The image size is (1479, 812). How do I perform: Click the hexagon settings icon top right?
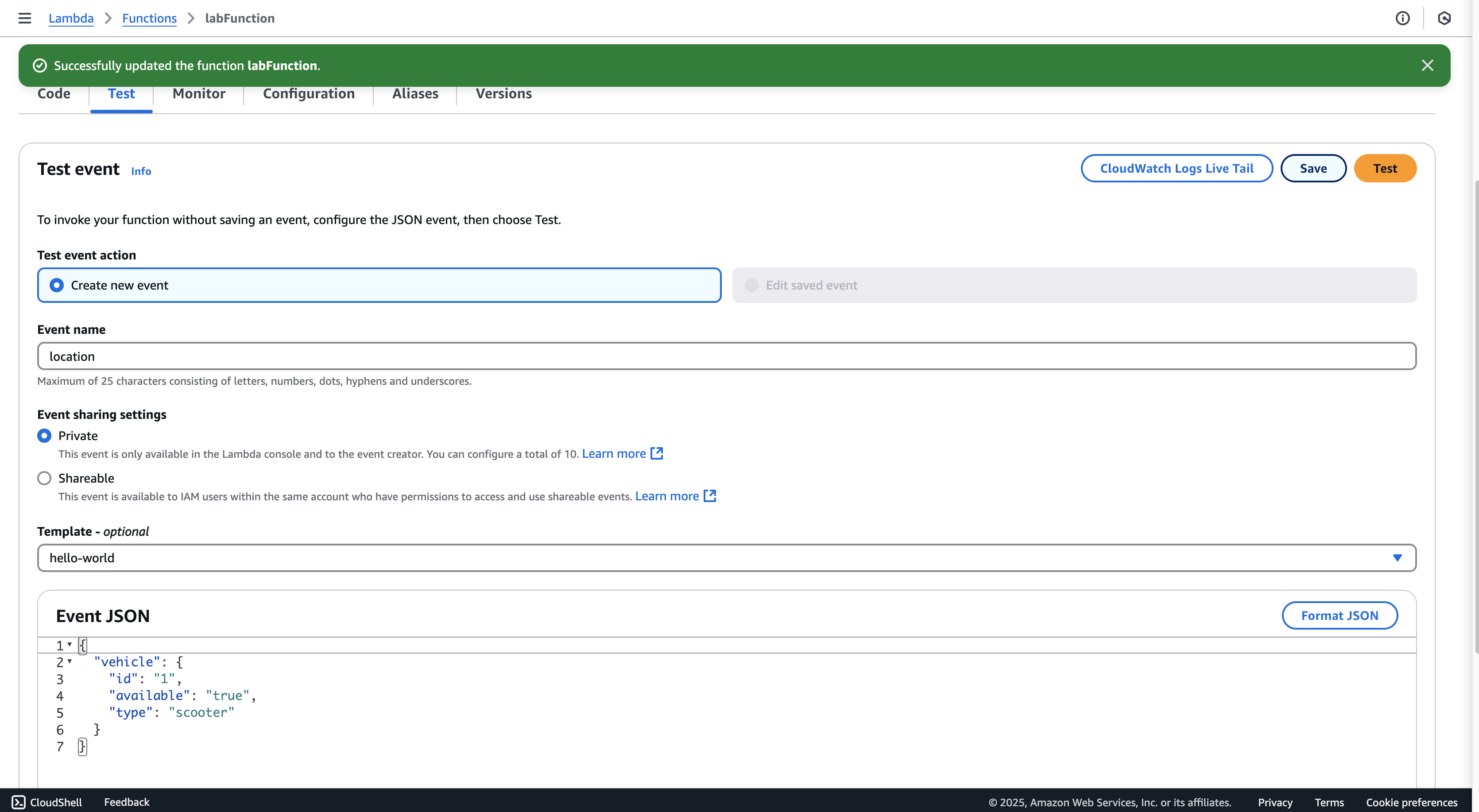(x=1444, y=19)
